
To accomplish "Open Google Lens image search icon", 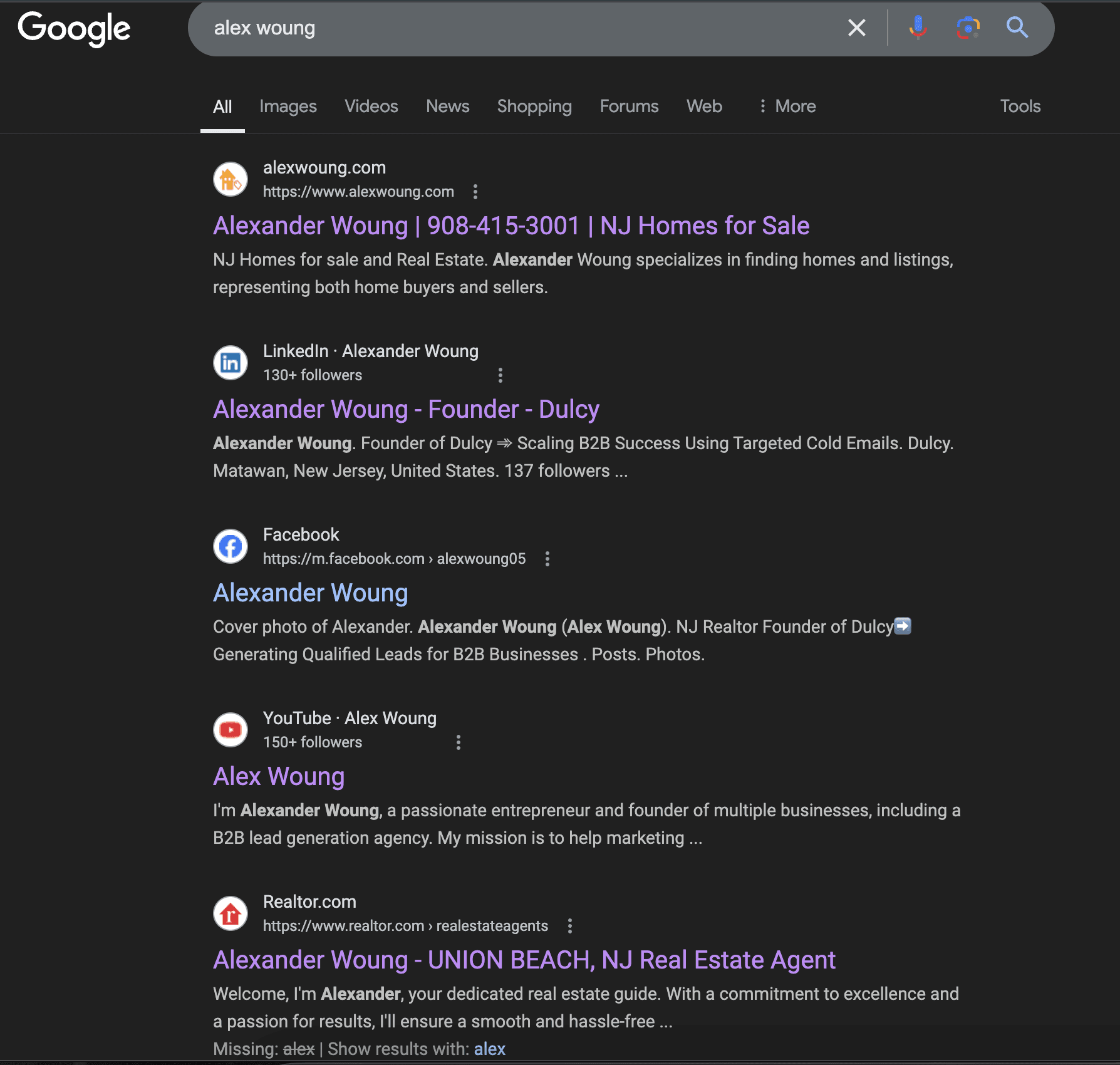I will (968, 28).
